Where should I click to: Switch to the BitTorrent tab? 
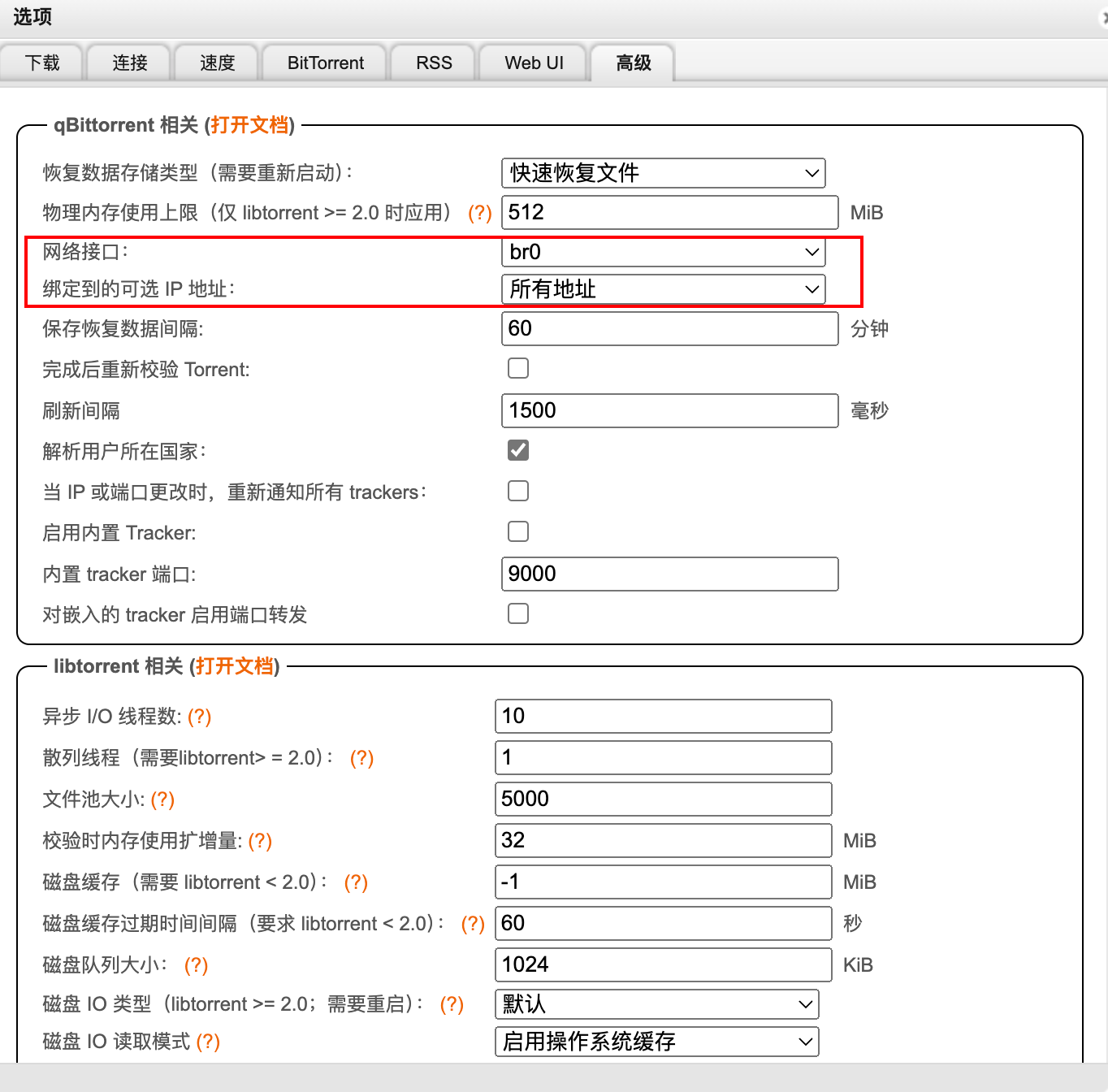325,63
